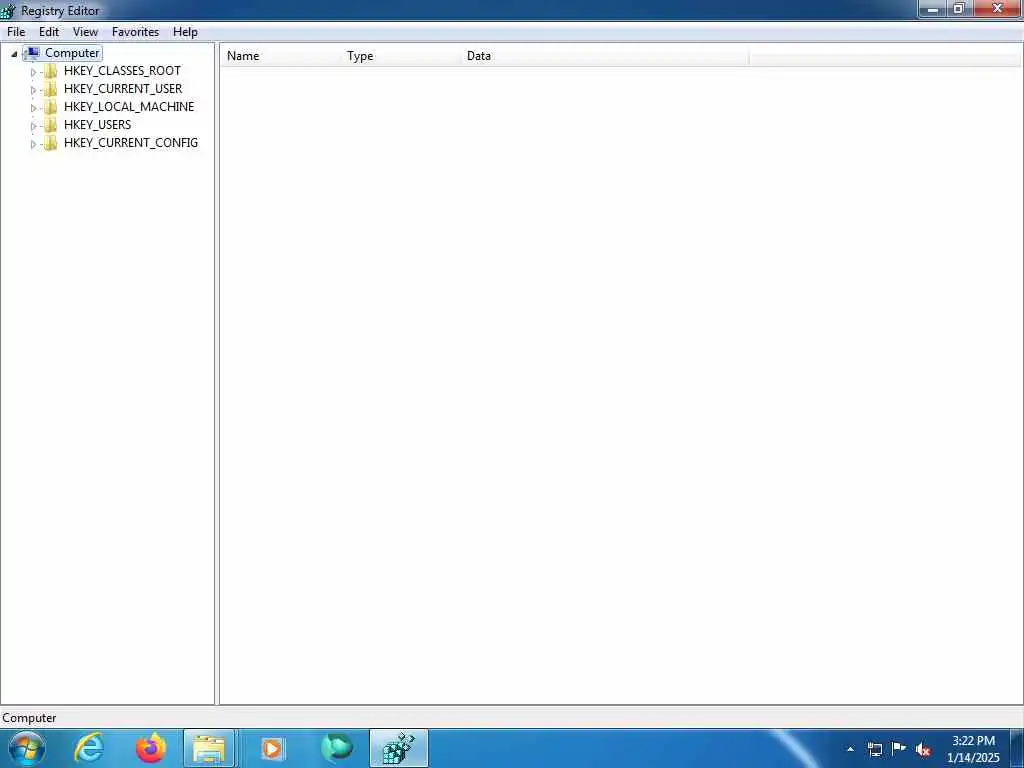1024x768 pixels.
Task: Open the Edit menu
Action: coord(49,32)
